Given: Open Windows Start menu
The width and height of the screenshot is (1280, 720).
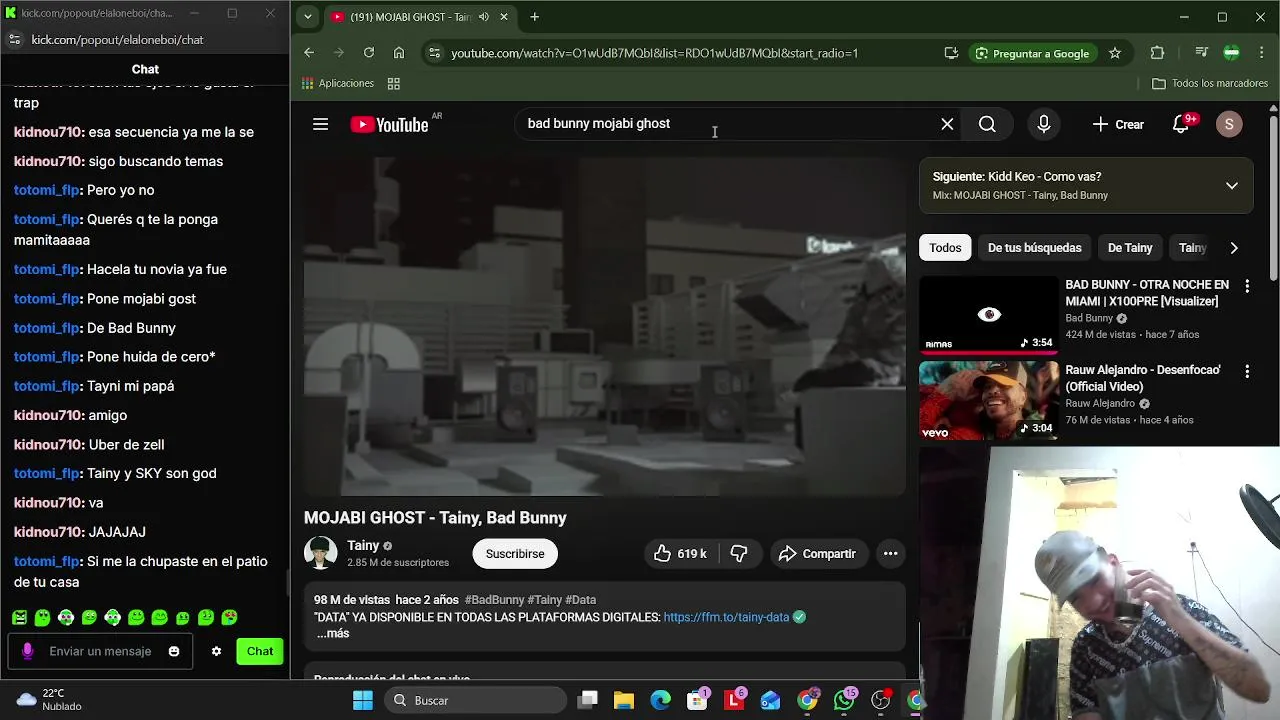Looking at the screenshot, I should tap(363, 700).
